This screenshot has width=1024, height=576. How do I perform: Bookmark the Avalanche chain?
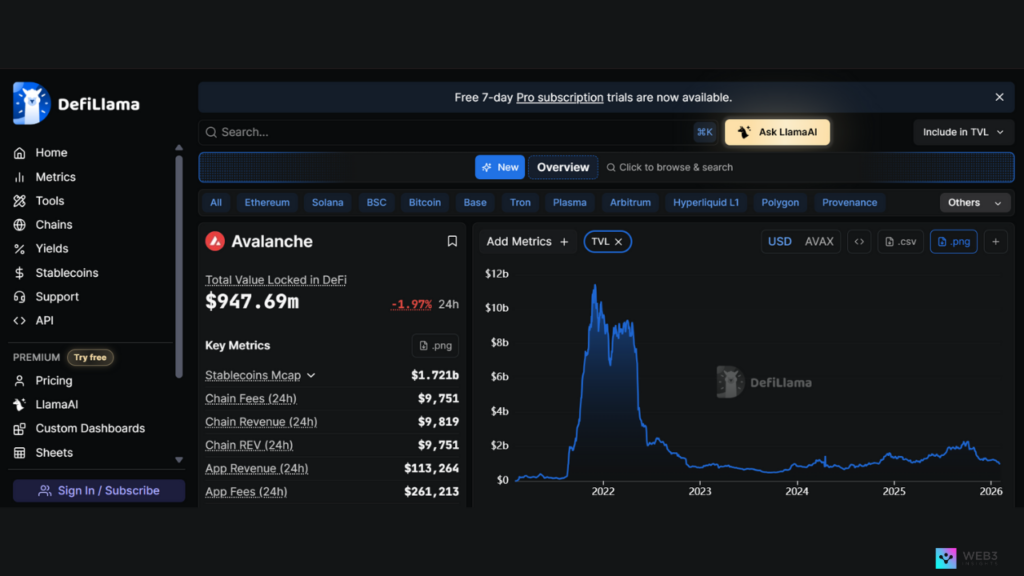point(452,241)
